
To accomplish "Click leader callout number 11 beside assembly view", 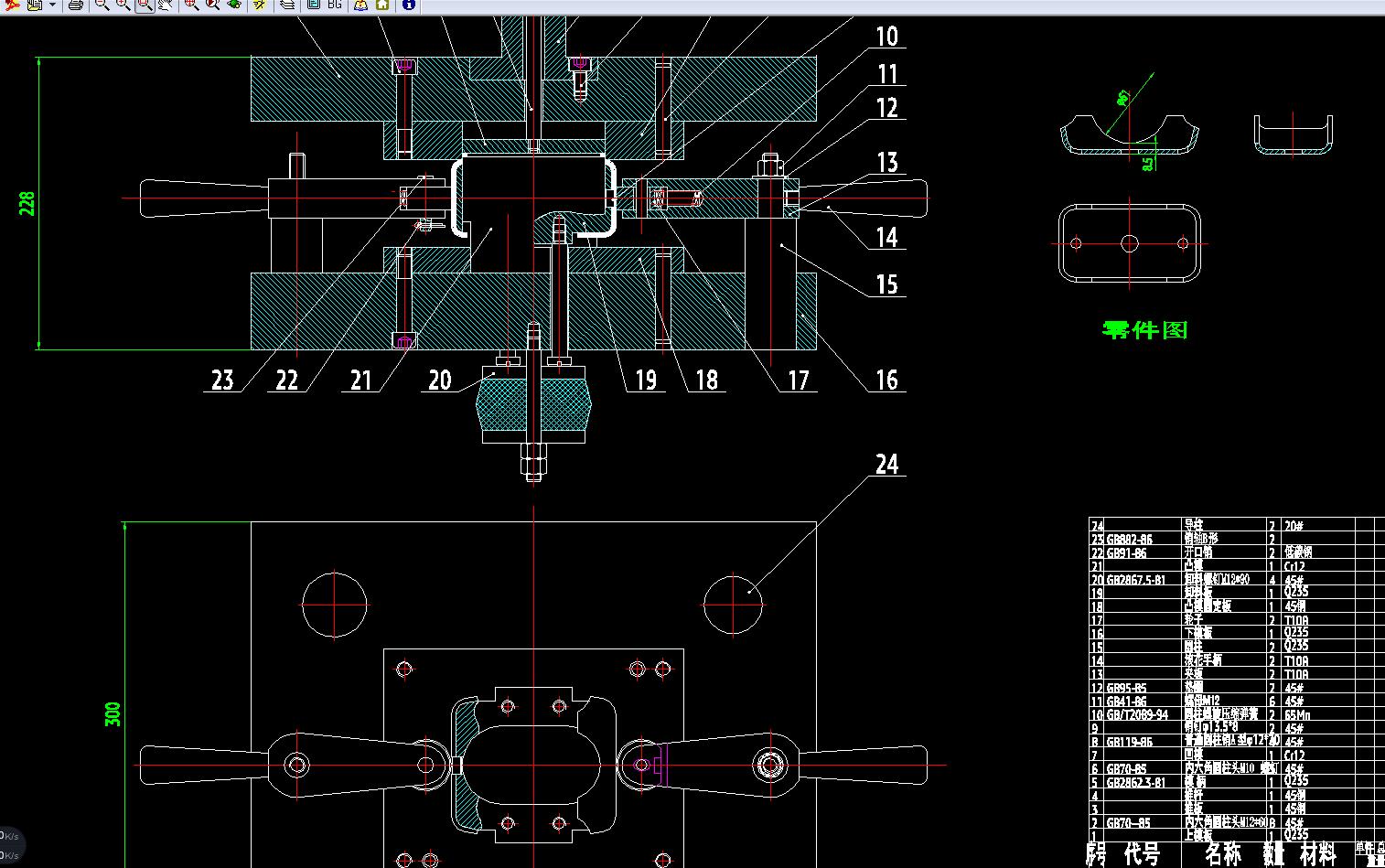I will click(x=887, y=74).
